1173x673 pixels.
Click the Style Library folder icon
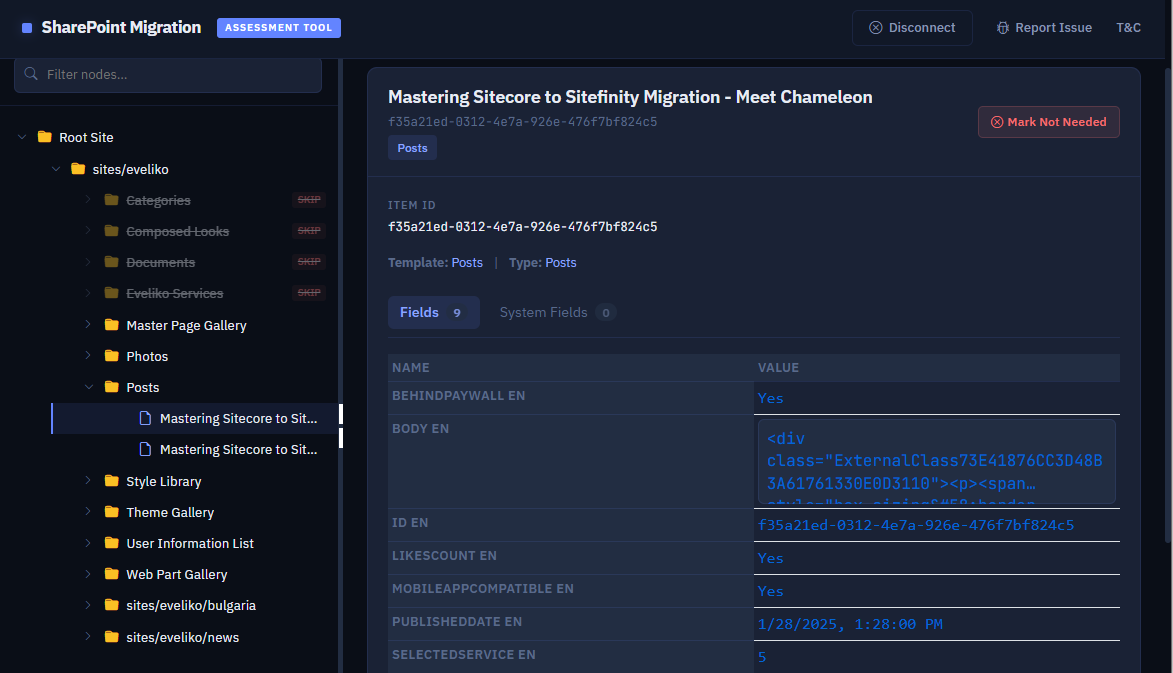pyautogui.click(x=111, y=481)
